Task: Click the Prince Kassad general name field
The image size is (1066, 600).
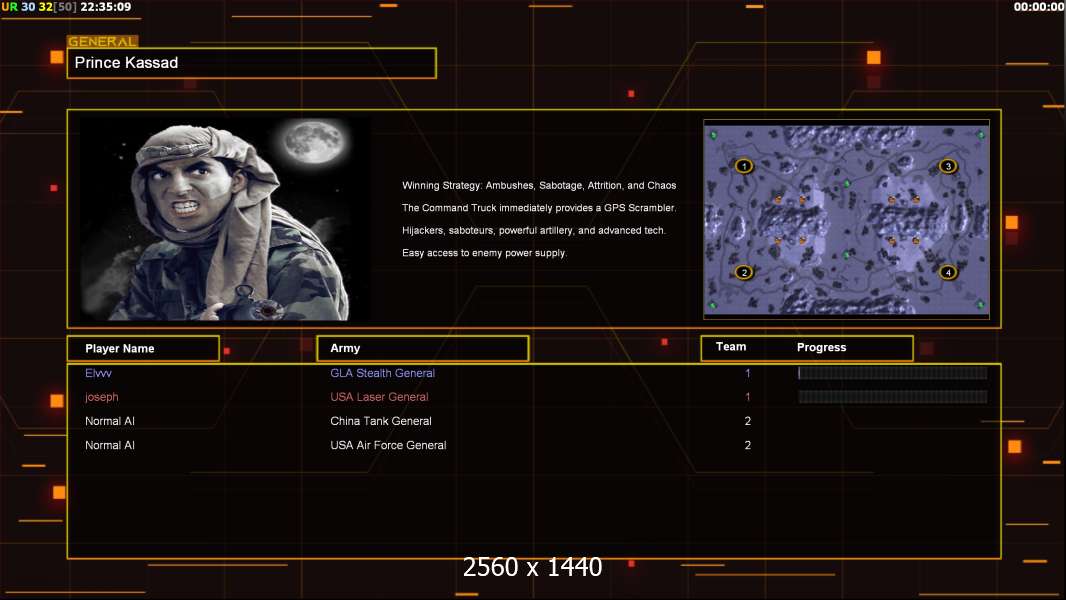Action: pos(252,63)
